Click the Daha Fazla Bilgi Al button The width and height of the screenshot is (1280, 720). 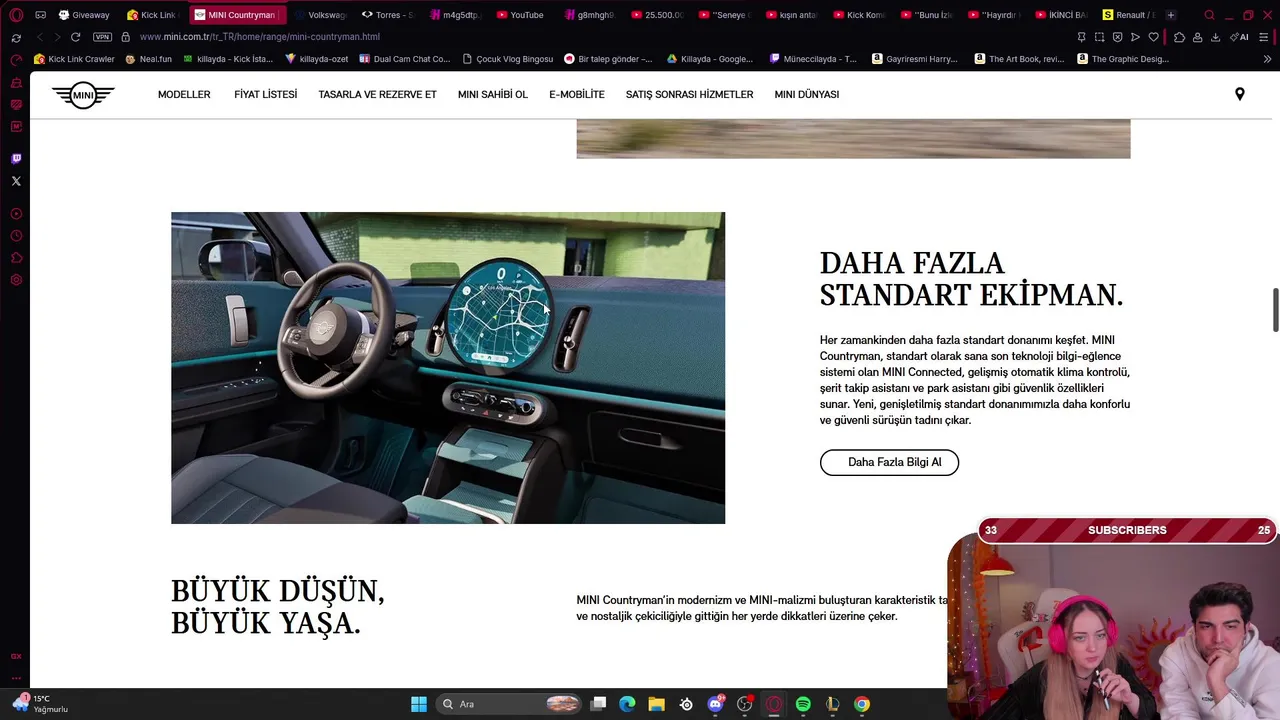click(889, 462)
